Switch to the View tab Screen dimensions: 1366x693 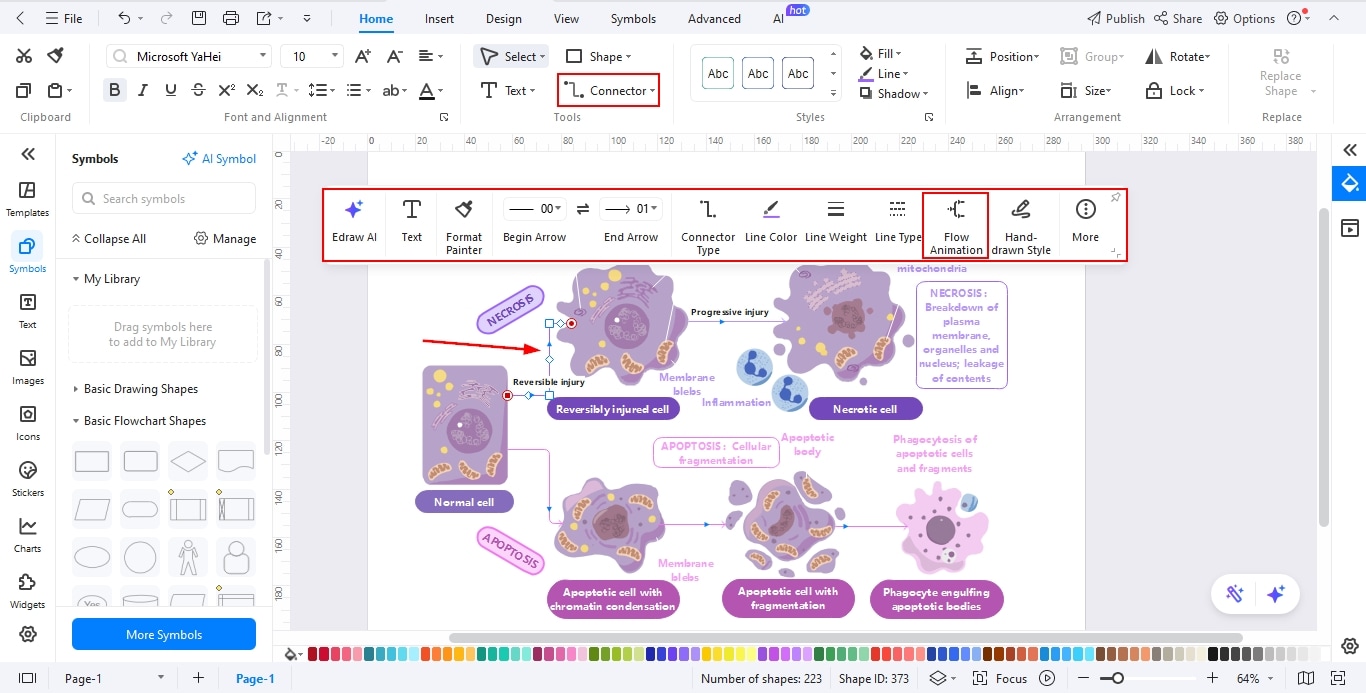566,18
